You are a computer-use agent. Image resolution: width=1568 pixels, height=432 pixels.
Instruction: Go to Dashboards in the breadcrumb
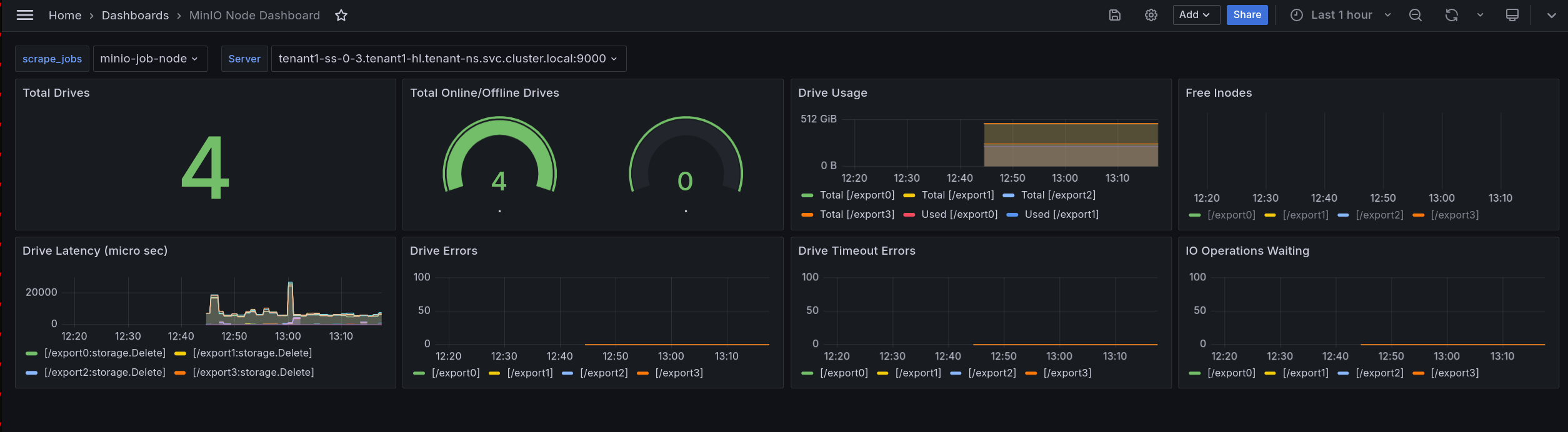pos(135,15)
